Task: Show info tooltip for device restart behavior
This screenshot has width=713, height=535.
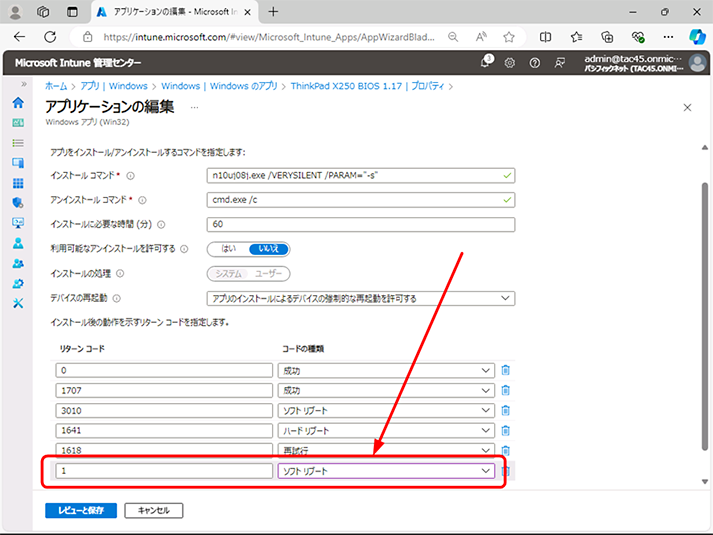Action: pos(116,299)
